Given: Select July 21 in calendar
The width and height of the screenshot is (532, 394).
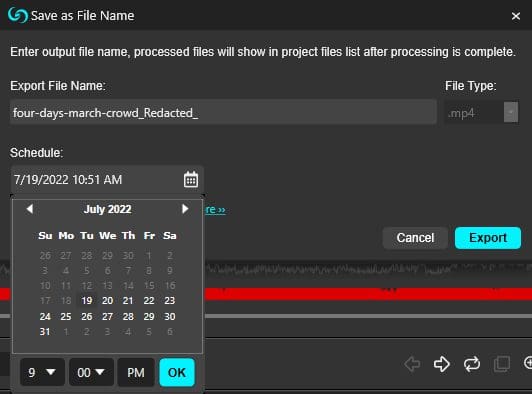Looking at the screenshot, I should pyautogui.click(x=128, y=301).
